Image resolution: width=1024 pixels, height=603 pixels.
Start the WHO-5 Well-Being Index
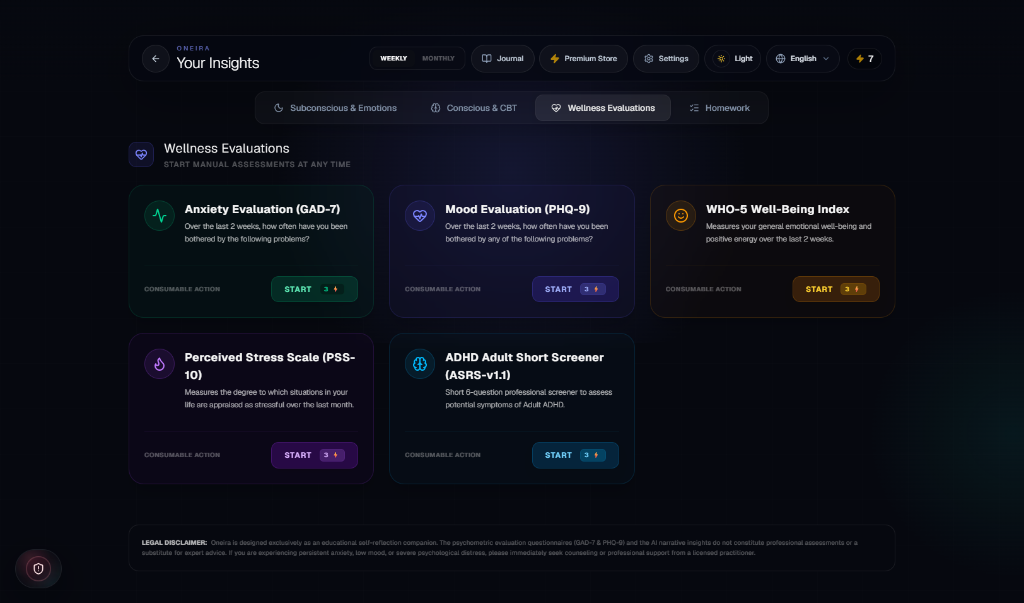pos(835,289)
